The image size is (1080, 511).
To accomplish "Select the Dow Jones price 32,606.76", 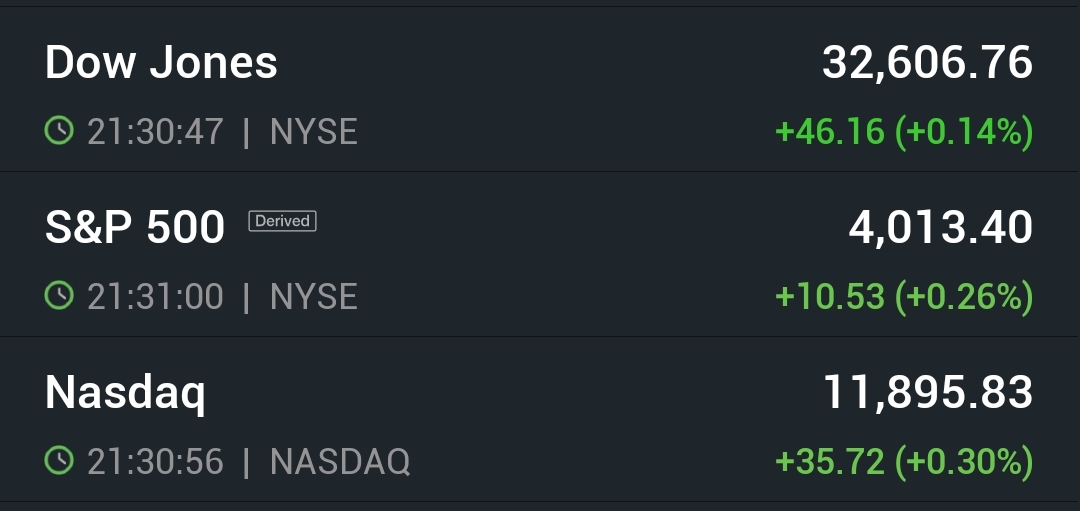I will (927, 63).
